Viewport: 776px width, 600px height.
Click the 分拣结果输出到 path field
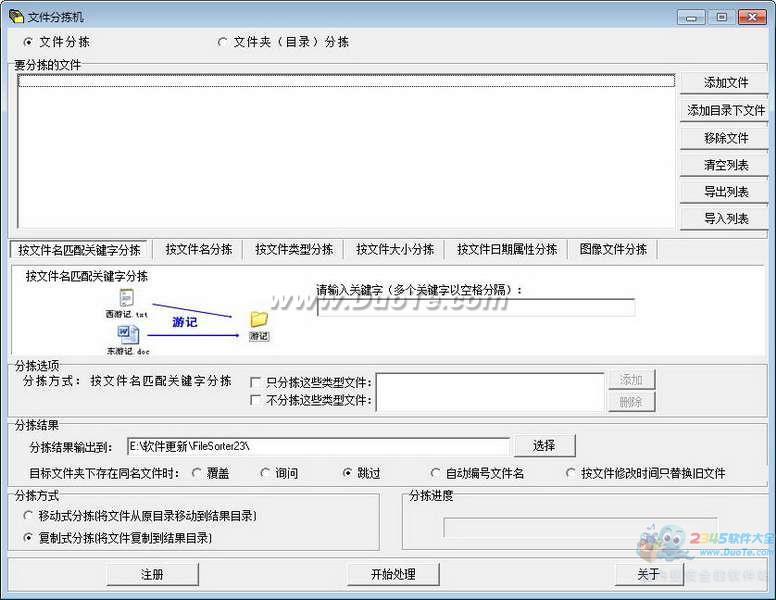318,446
